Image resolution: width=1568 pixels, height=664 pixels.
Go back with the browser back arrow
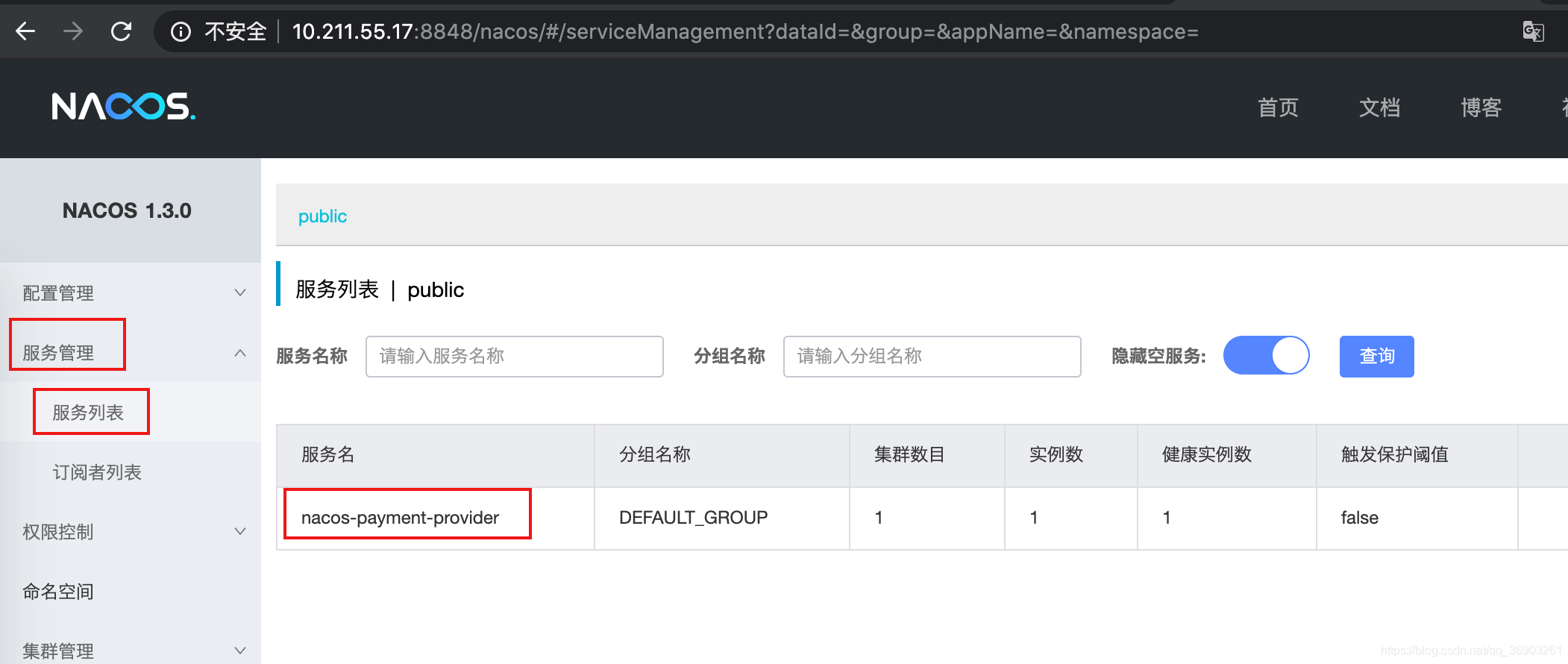(26, 31)
